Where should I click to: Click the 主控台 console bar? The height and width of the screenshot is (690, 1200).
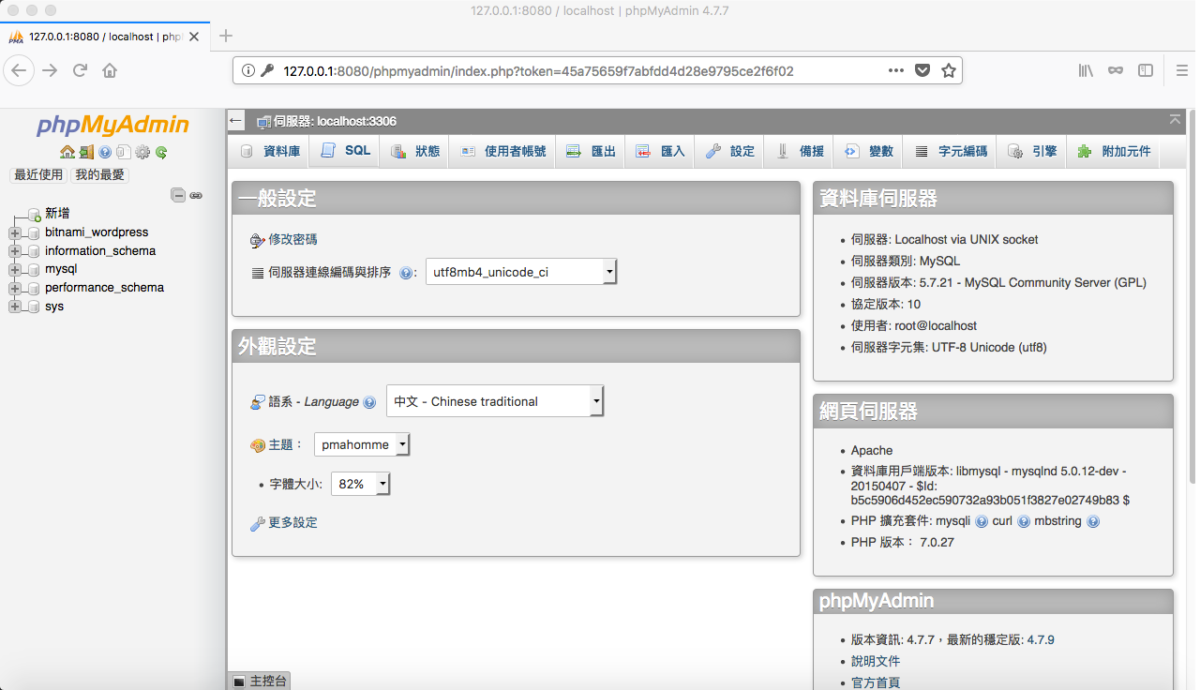[x=261, y=681]
